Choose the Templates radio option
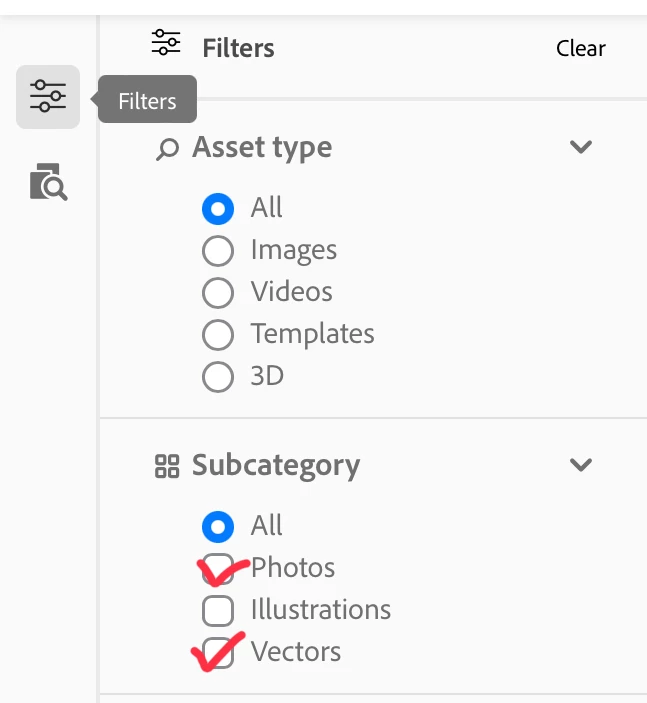The image size is (647, 703). tap(218, 335)
